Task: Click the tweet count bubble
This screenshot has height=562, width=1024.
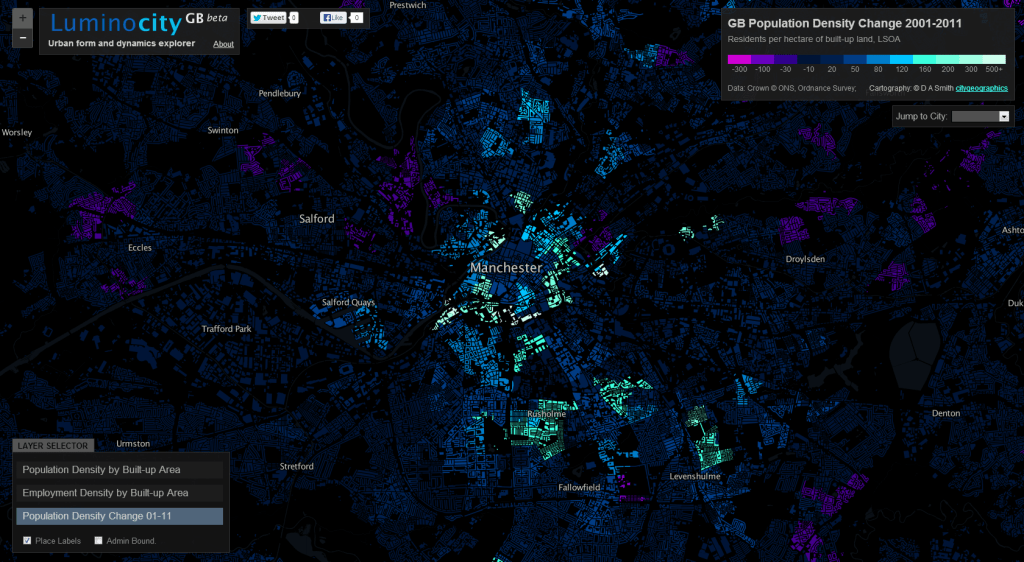Action: [x=294, y=18]
